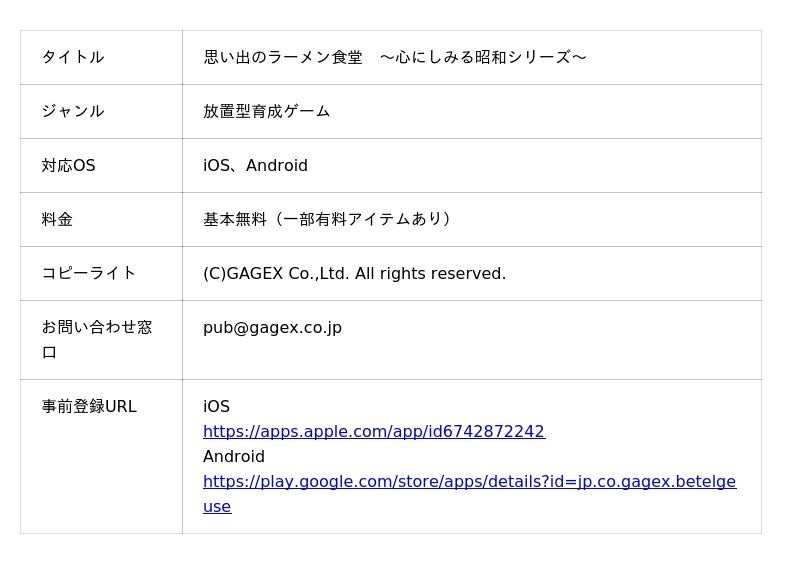Open the play.google.com store link
This screenshot has width=800, height=564.
pos(469,482)
